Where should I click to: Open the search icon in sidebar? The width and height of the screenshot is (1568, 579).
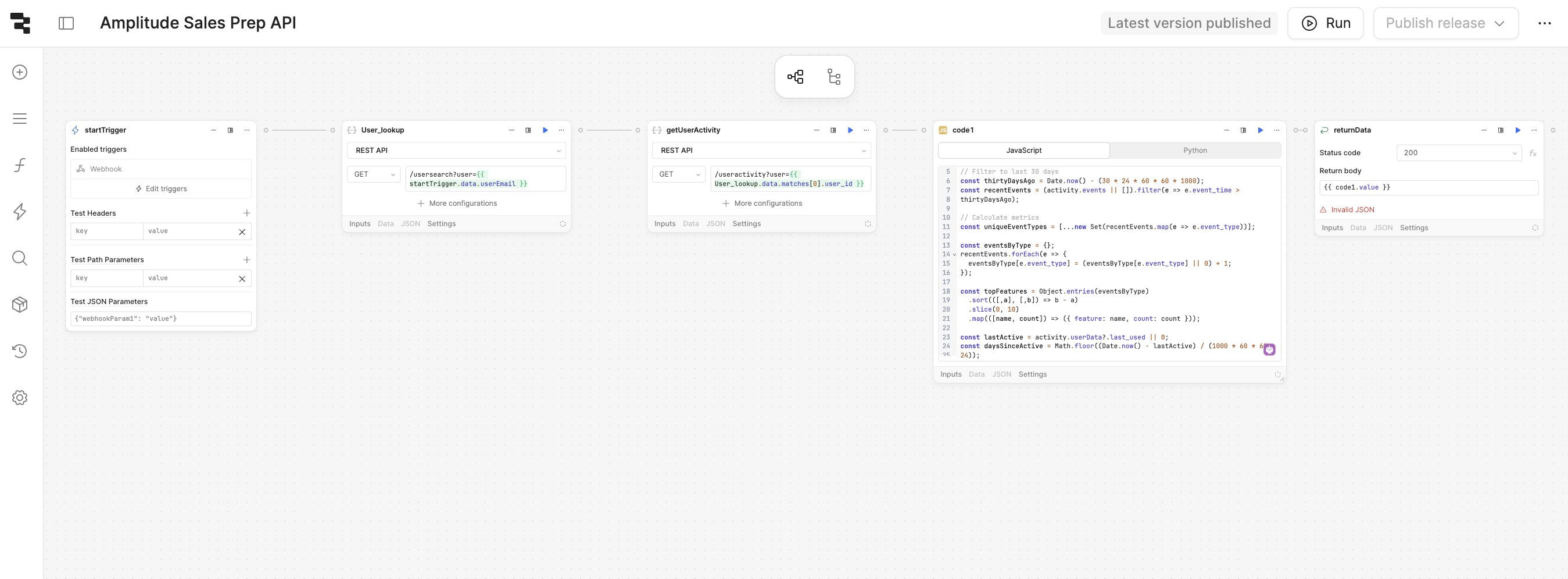[x=20, y=258]
